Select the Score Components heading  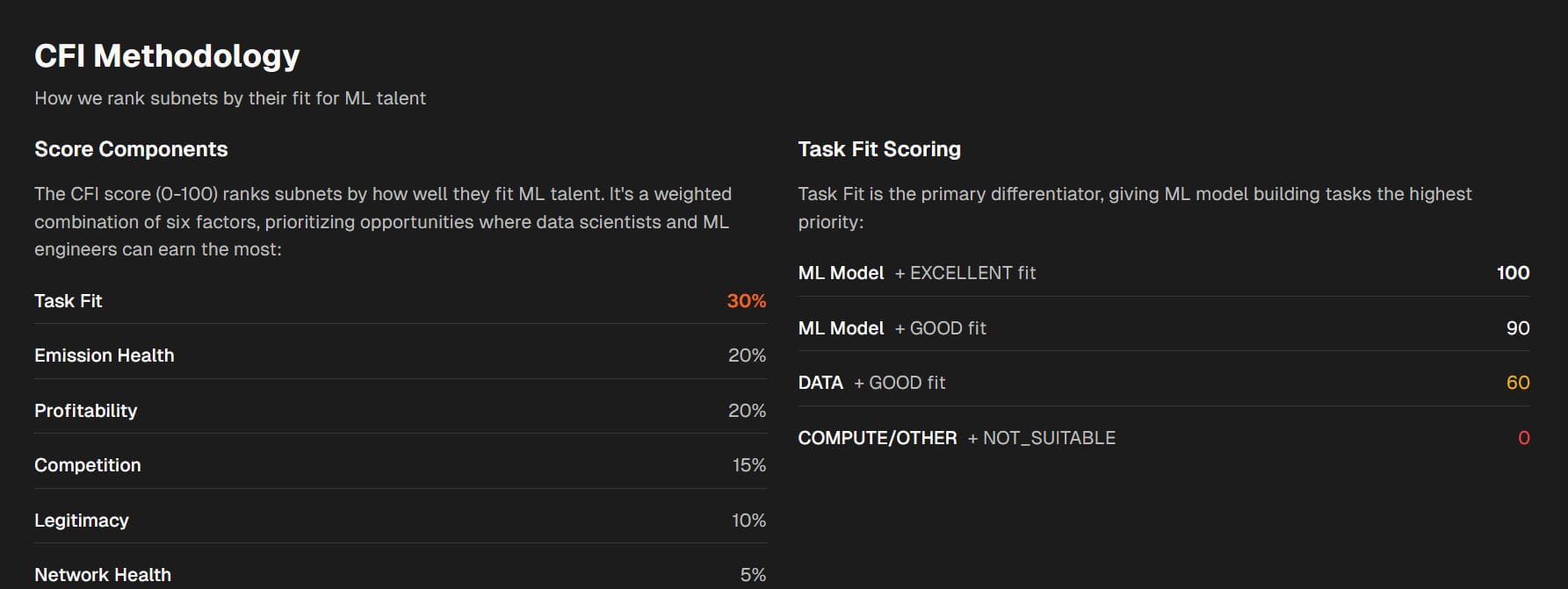pyautogui.click(x=131, y=149)
